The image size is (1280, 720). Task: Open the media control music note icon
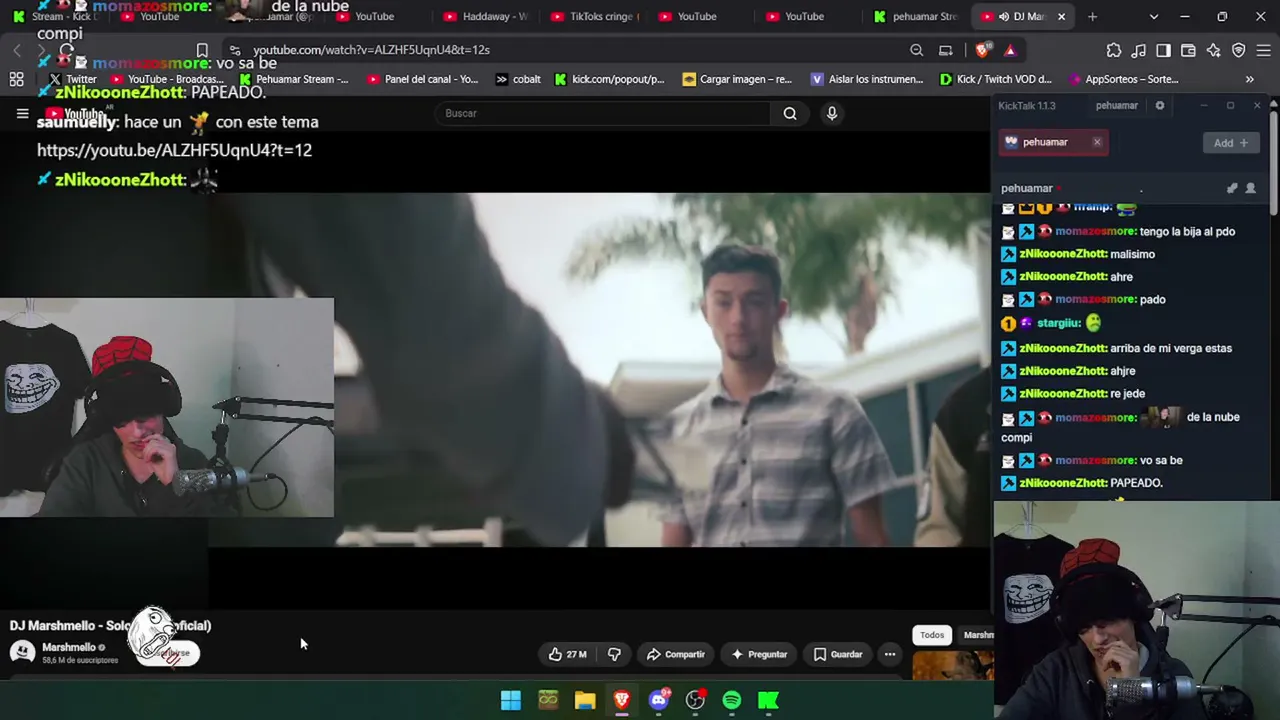pyautogui.click(x=1139, y=50)
